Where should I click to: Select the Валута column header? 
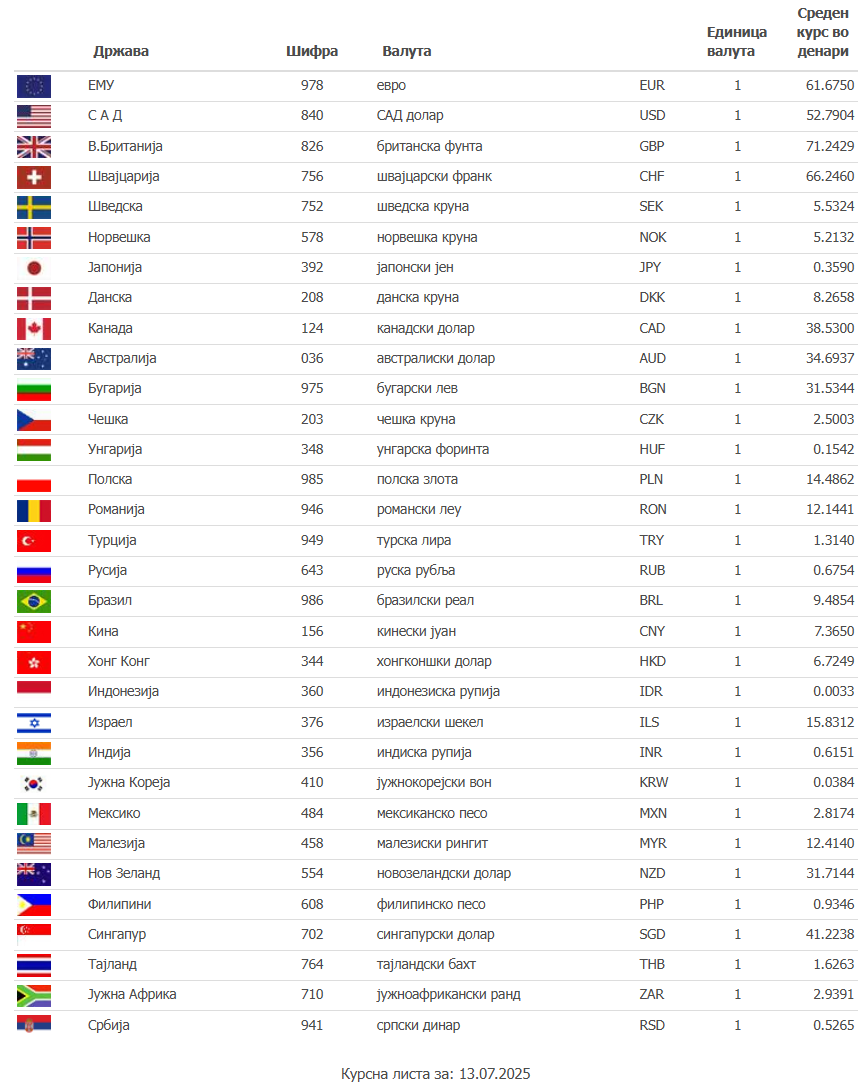click(x=407, y=51)
